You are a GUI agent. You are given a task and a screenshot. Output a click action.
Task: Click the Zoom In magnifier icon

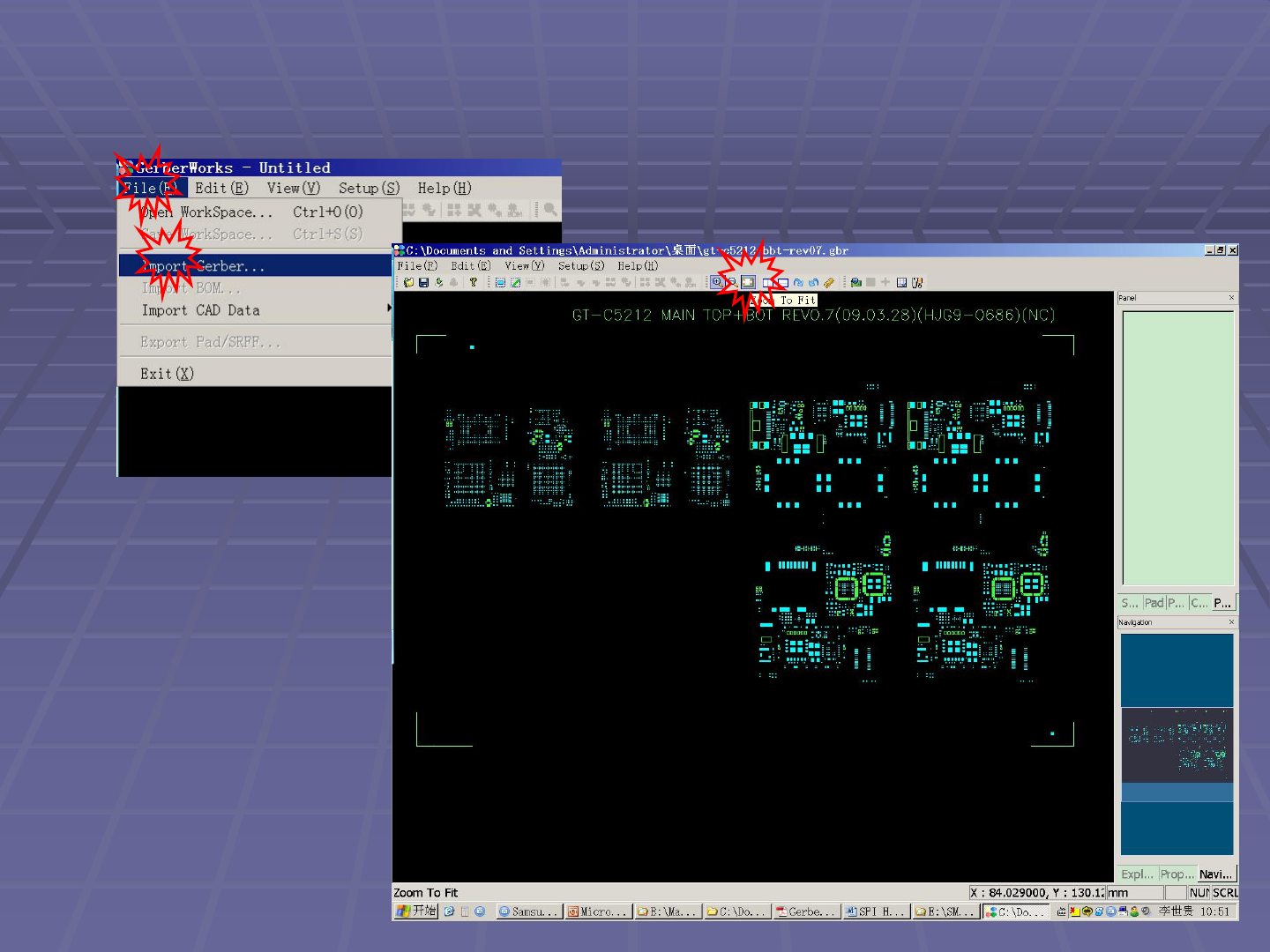717,282
